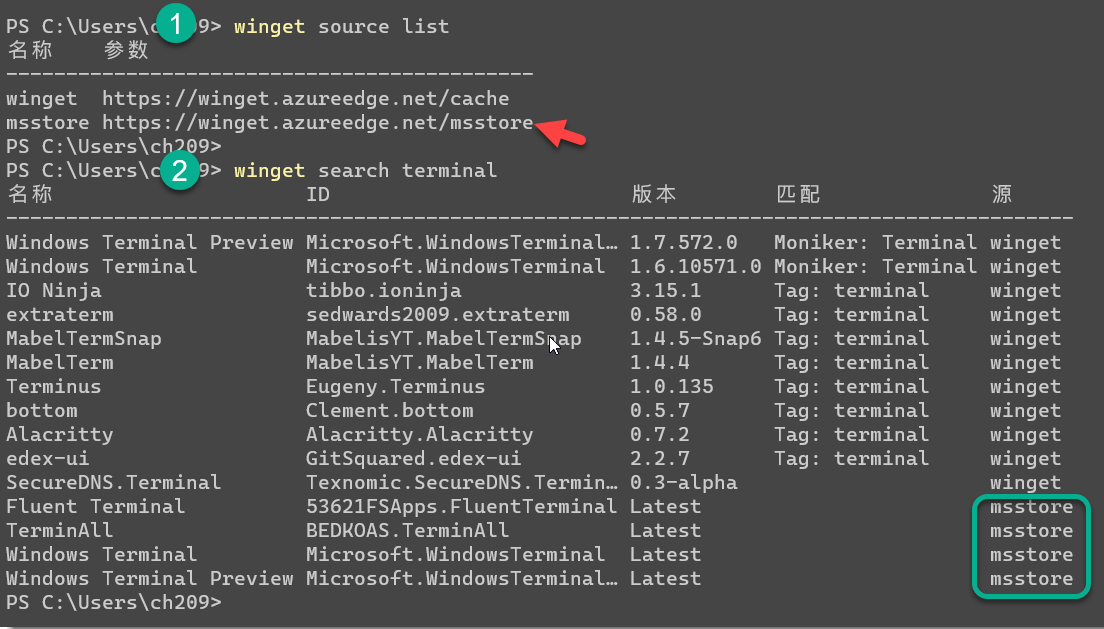Select "Alacritty" in the name column

(60, 435)
